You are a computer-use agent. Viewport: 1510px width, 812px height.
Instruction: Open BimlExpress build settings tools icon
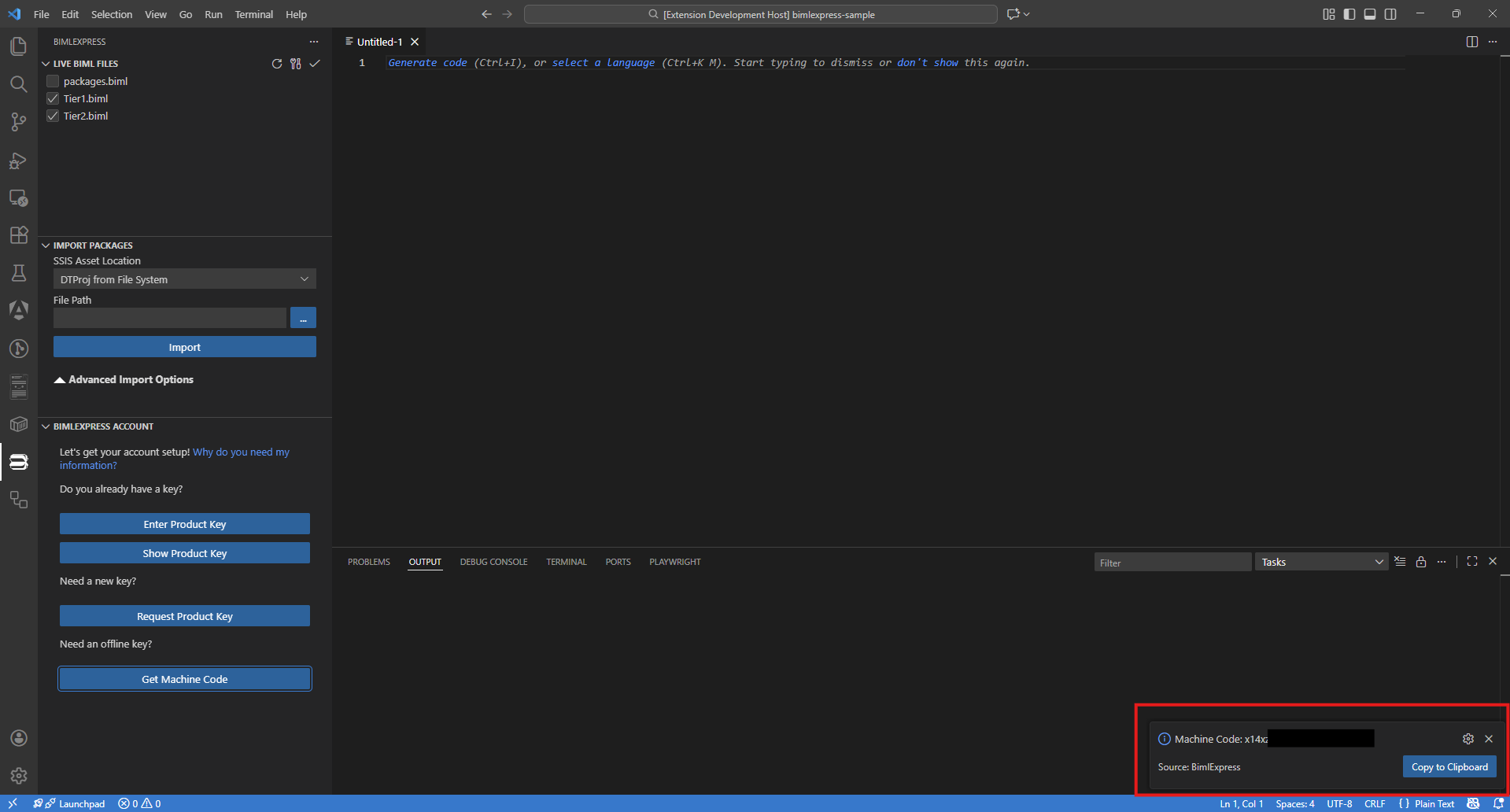pyautogui.click(x=295, y=64)
